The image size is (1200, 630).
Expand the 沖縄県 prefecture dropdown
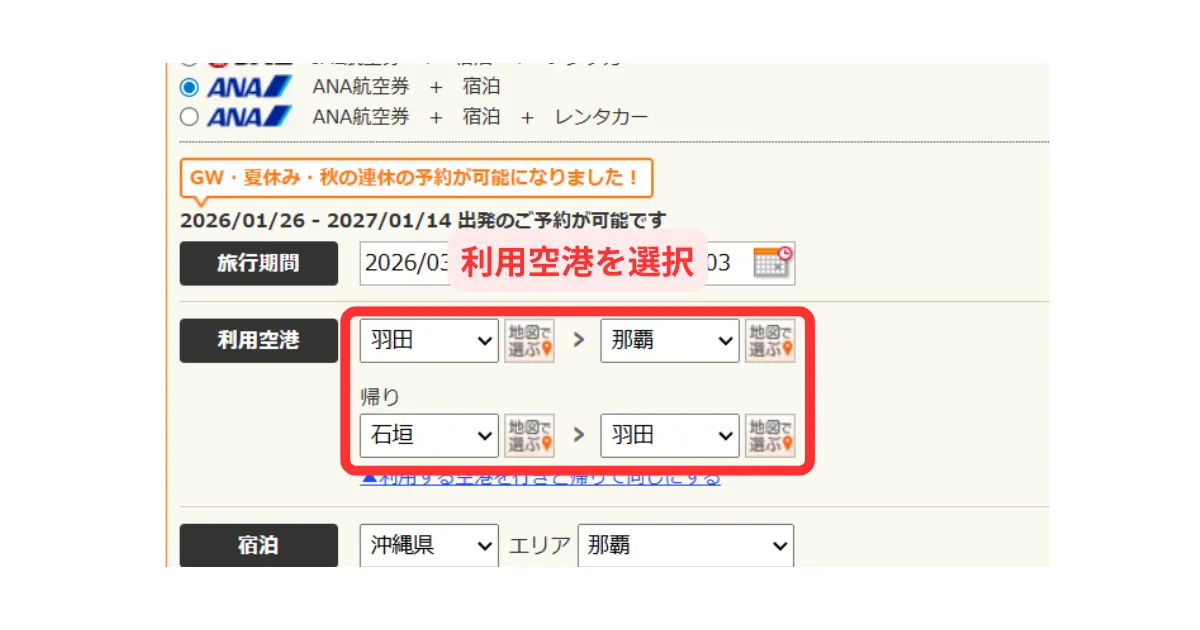point(429,546)
